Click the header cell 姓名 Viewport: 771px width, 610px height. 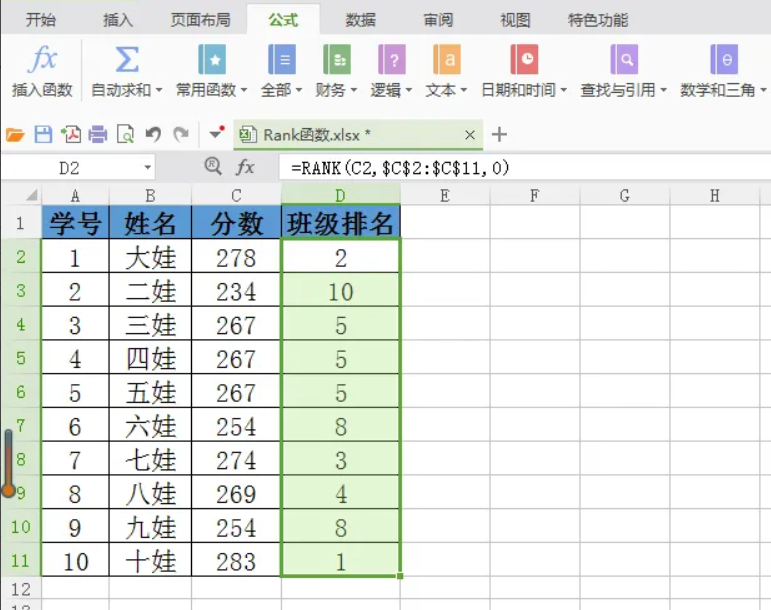coord(150,223)
